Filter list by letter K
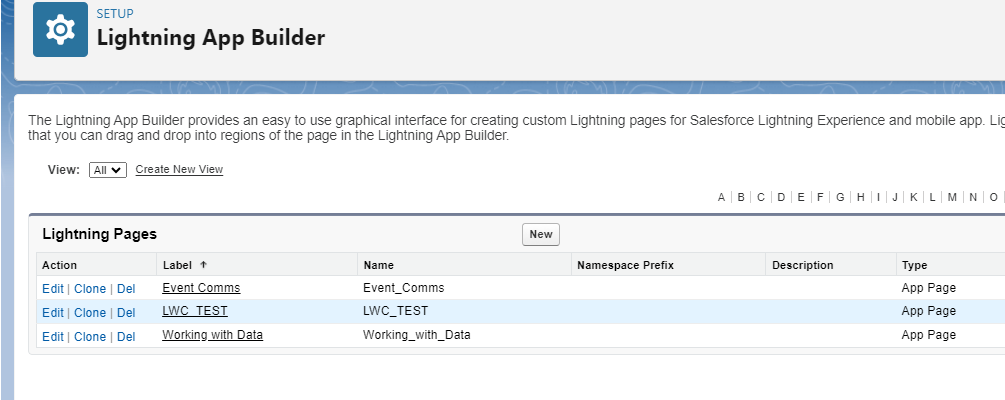This screenshot has height=400, width=1005. point(913,197)
